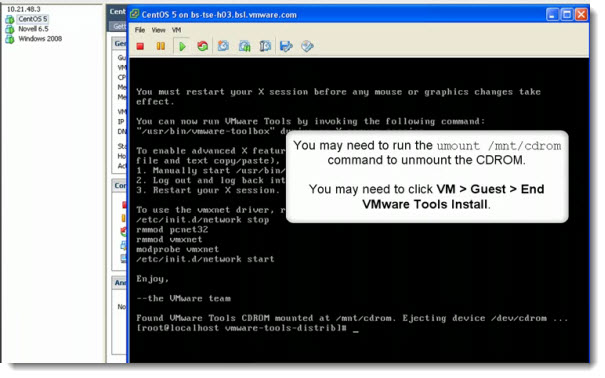This screenshot has width=605, height=378.
Task: Click the console window title bar icon
Action: [x=134, y=15]
